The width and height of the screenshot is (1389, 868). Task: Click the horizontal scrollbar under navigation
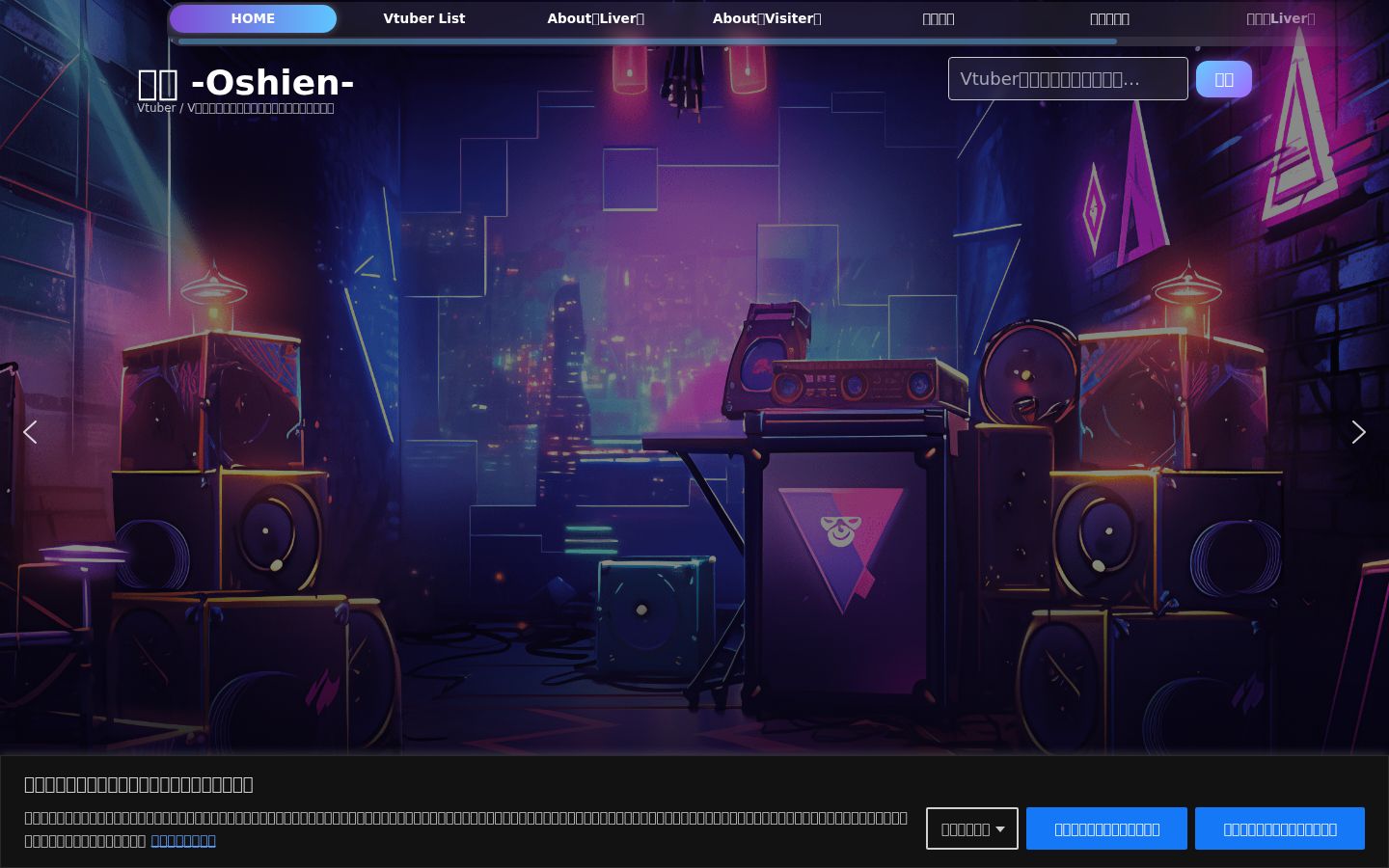point(647,41)
